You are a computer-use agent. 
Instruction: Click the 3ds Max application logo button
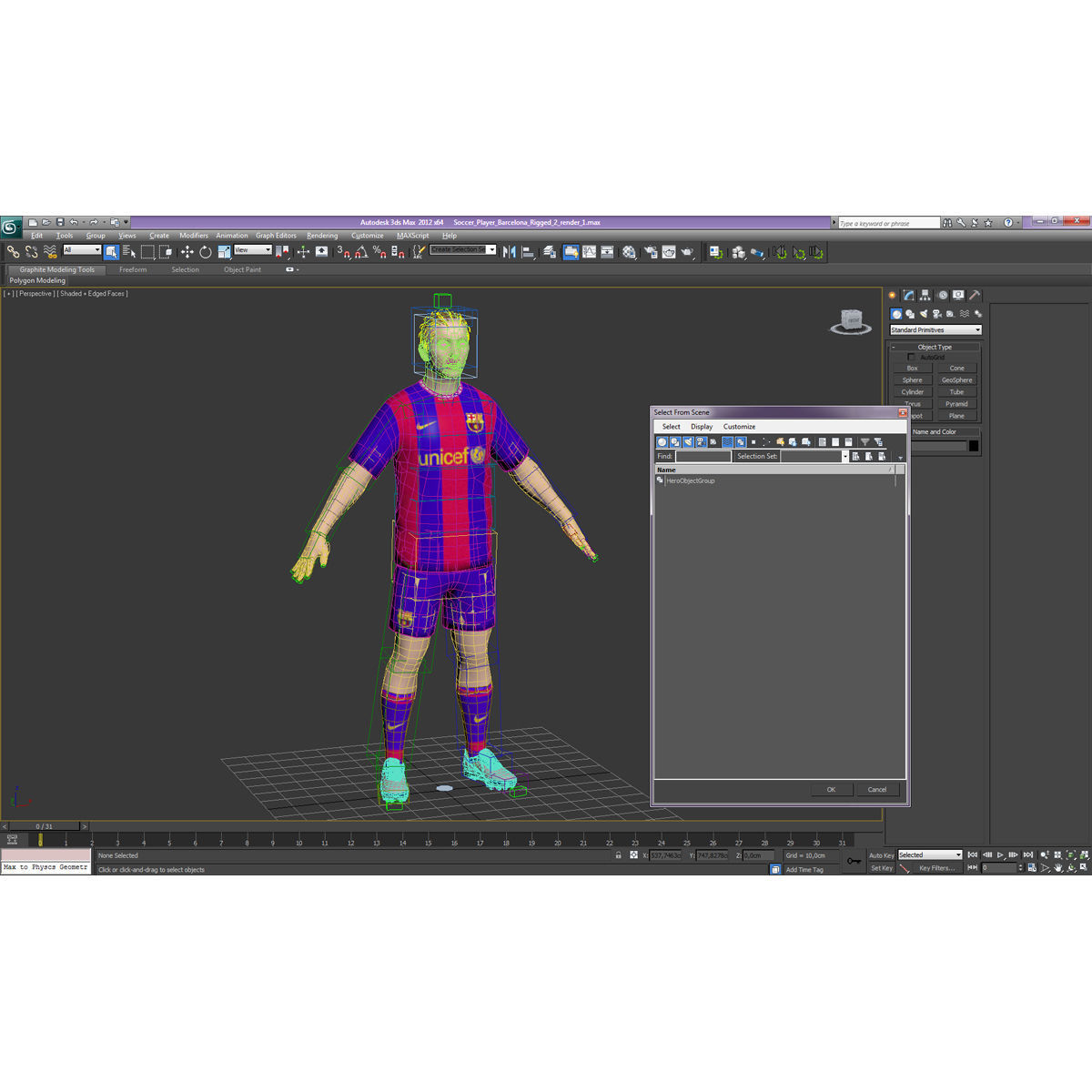point(10,227)
